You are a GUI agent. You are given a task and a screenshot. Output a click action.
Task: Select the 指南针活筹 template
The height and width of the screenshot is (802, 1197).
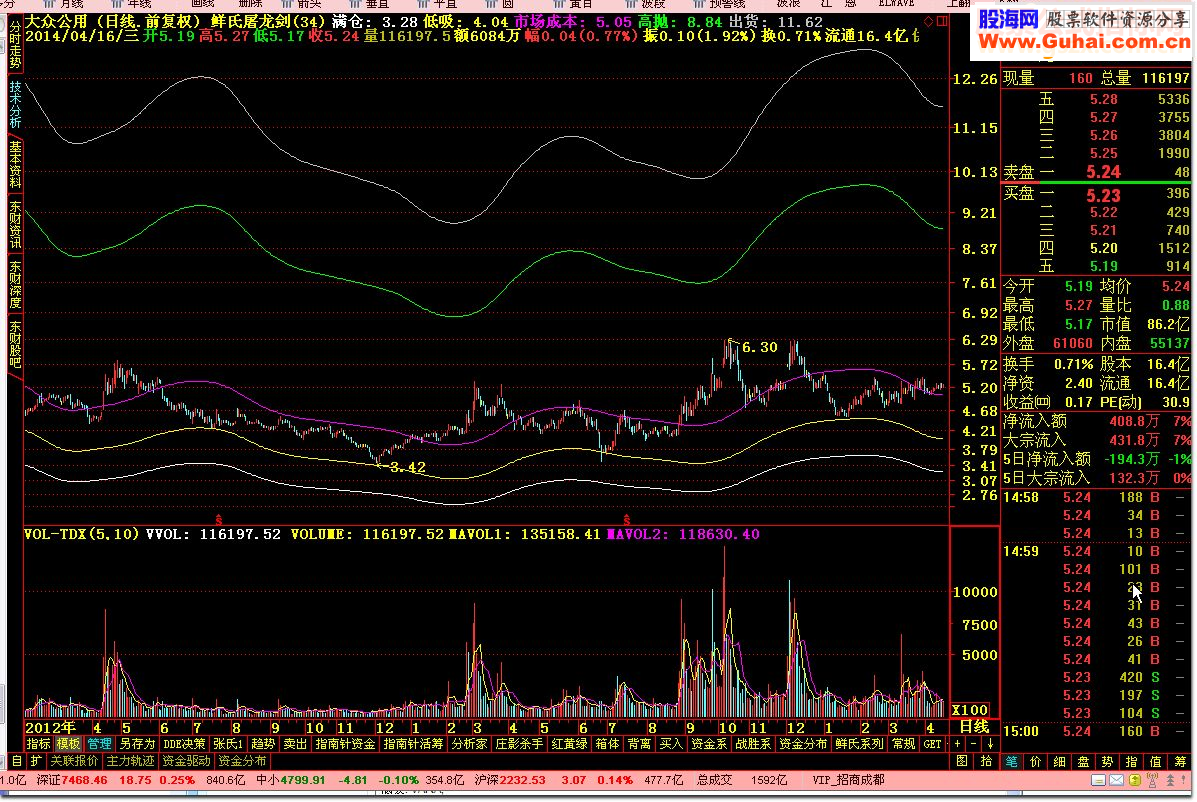[413, 743]
